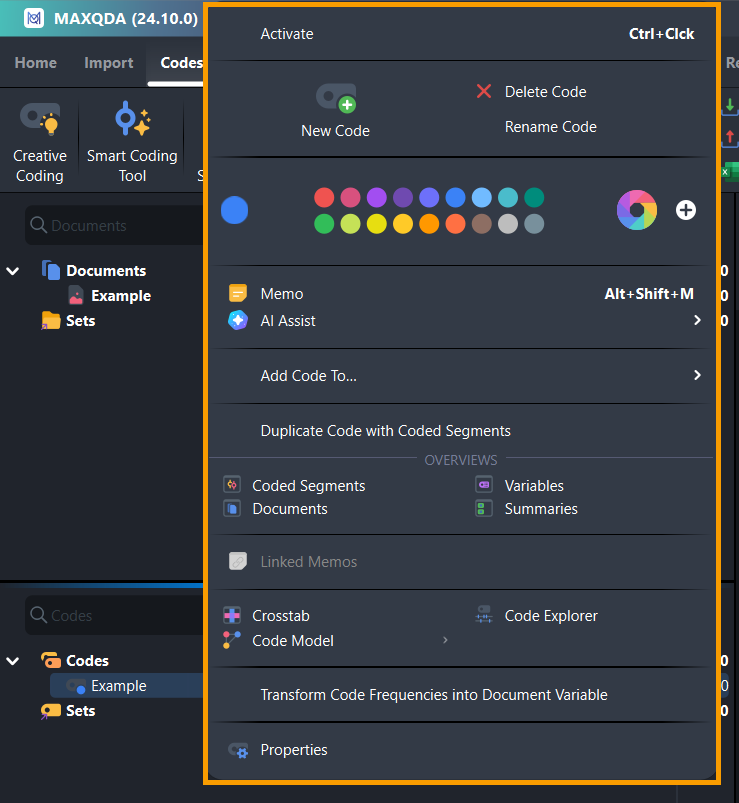
Task: Select Duplicate Code with Coded Segments
Action: pyautogui.click(x=385, y=431)
